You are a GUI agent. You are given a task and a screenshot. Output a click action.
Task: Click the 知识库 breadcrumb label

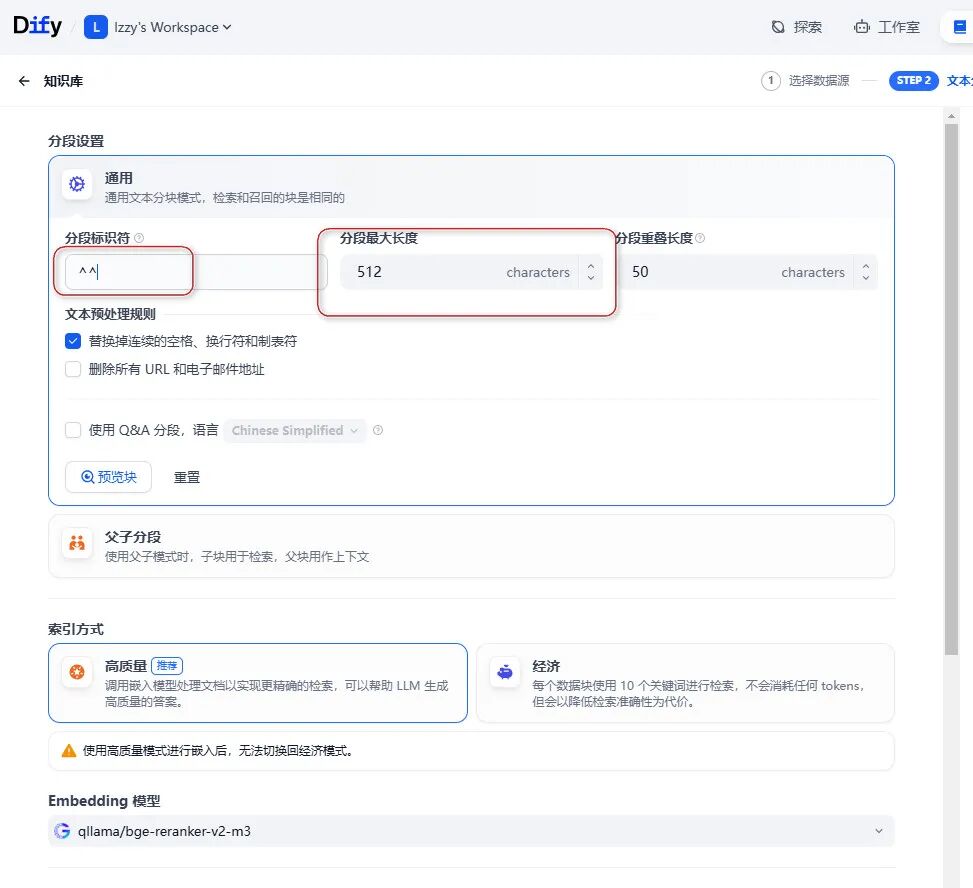(x=63, y=81)
